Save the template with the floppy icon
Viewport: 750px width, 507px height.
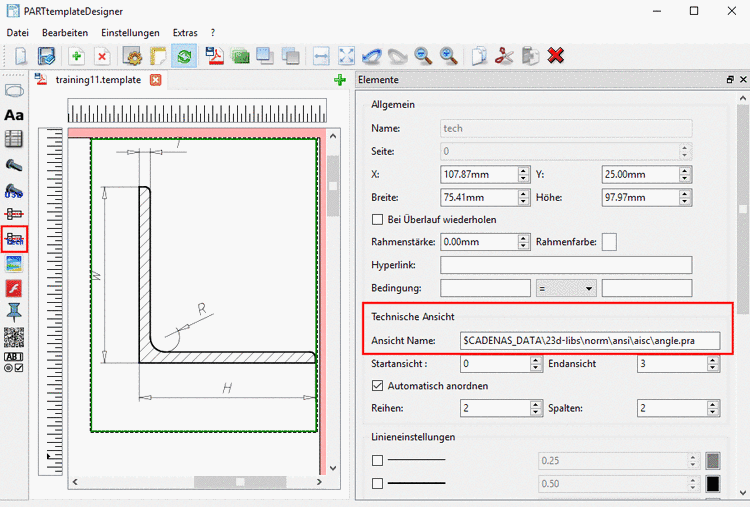(x=46, y=56)
